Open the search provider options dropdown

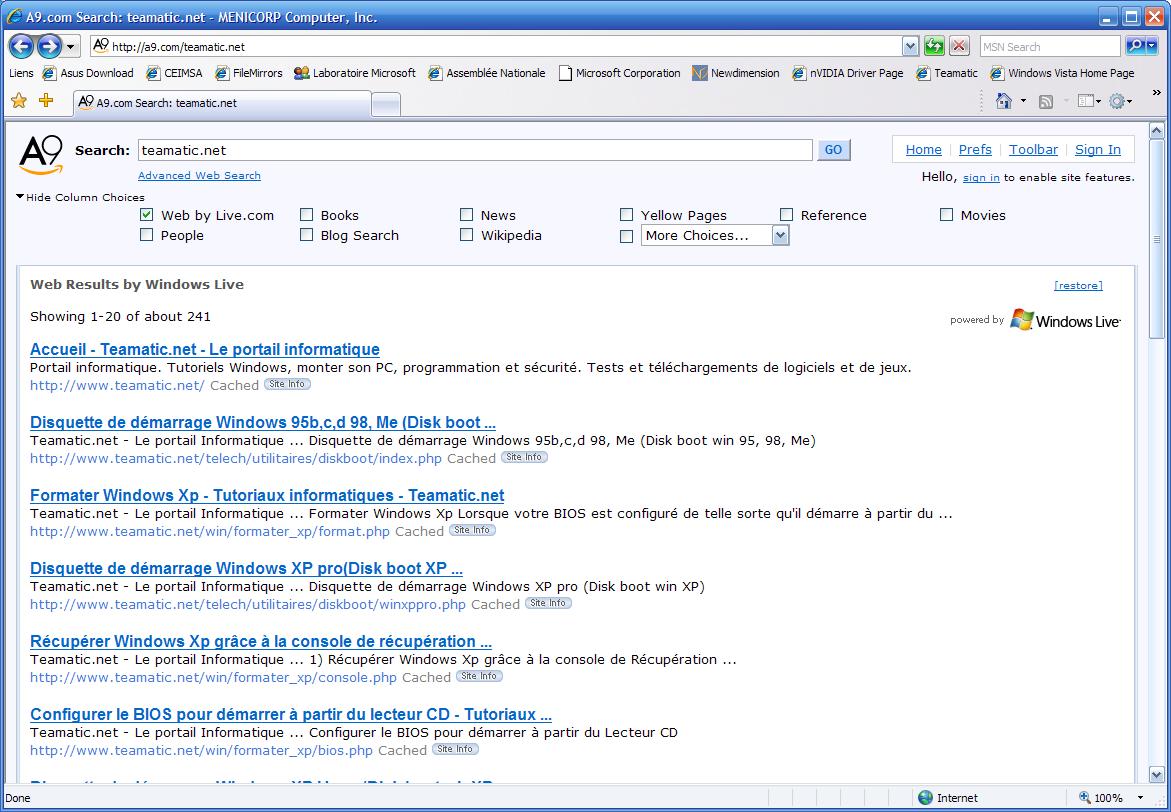(x=1152, y=46)
